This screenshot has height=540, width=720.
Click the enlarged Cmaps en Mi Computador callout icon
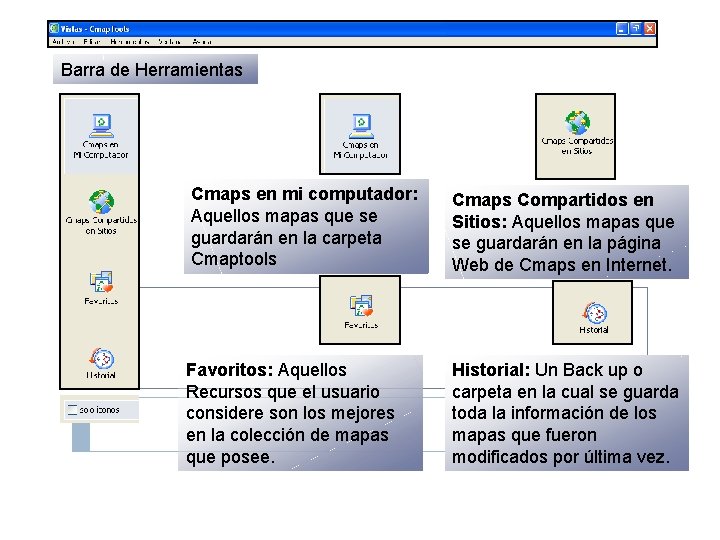tap(360, 134)
